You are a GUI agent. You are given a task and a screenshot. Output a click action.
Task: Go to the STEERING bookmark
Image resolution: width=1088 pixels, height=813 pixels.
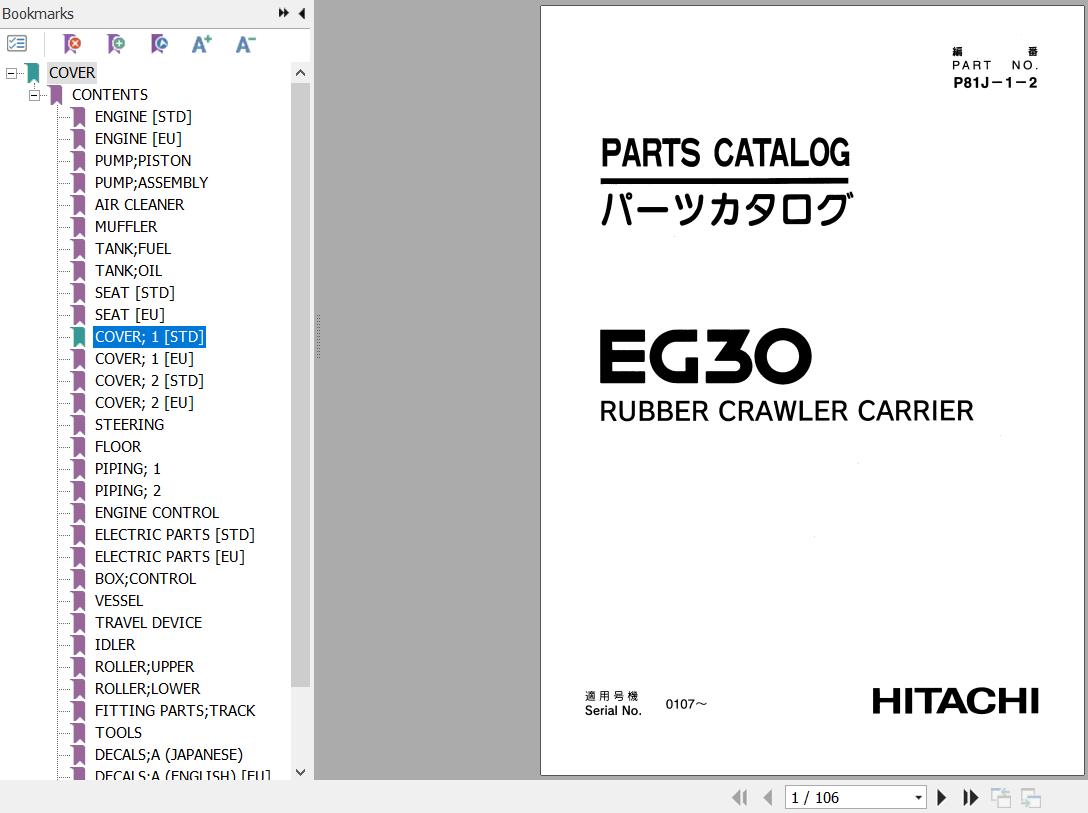pos(129,425)
